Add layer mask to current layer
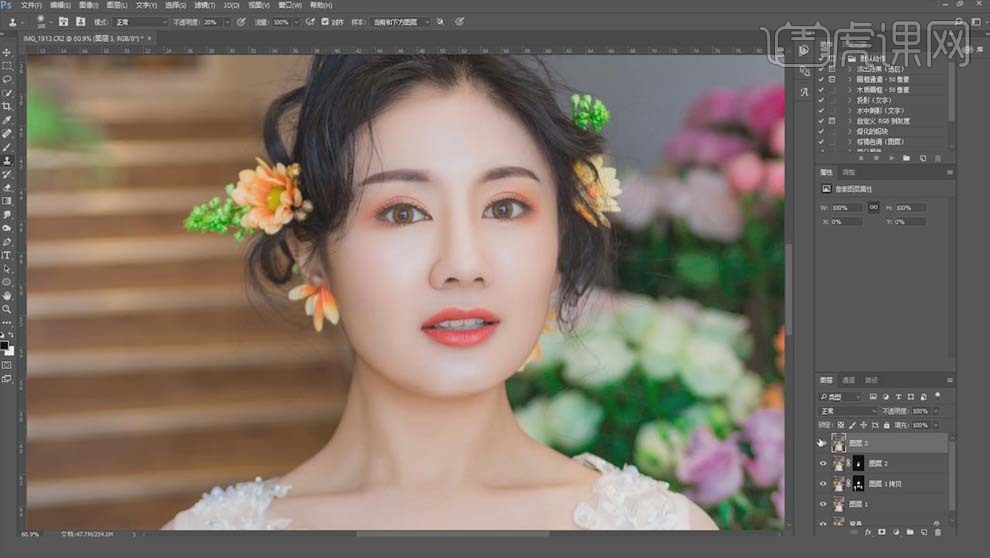Image resolution: width=990 pixels, height=558 pixels. 882,532
